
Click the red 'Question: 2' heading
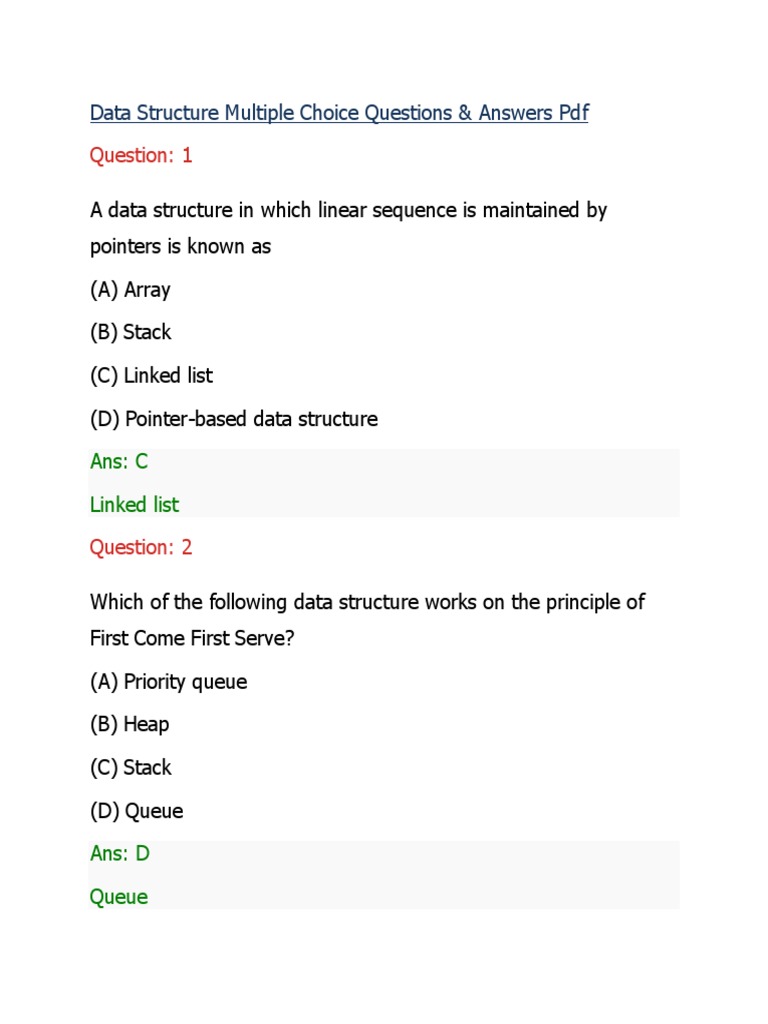141,547
